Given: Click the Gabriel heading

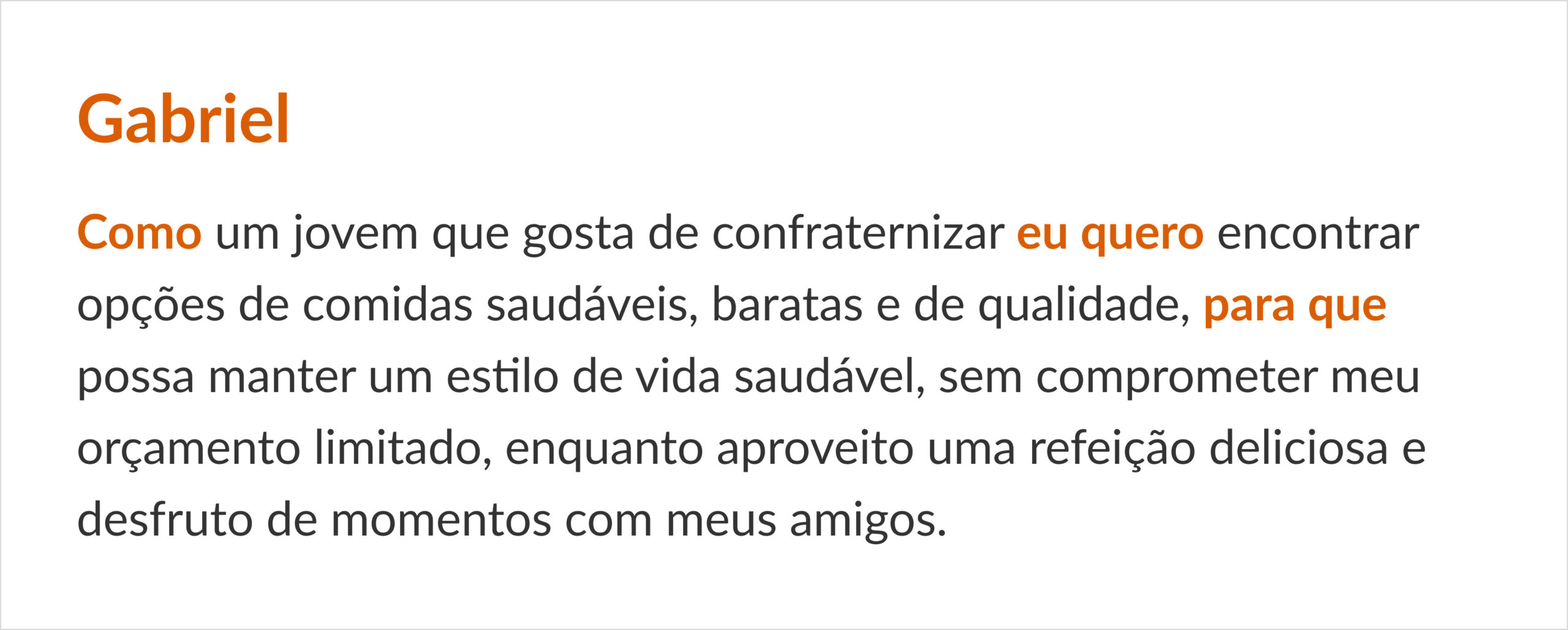Looking at the screenshot, I should click(x=183, y=120).
